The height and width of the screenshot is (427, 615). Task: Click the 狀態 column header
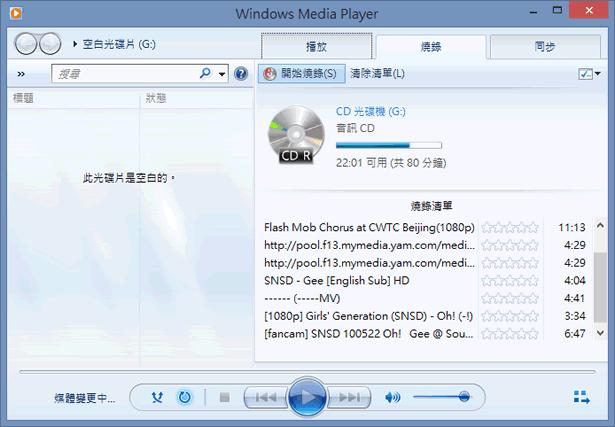156,98
